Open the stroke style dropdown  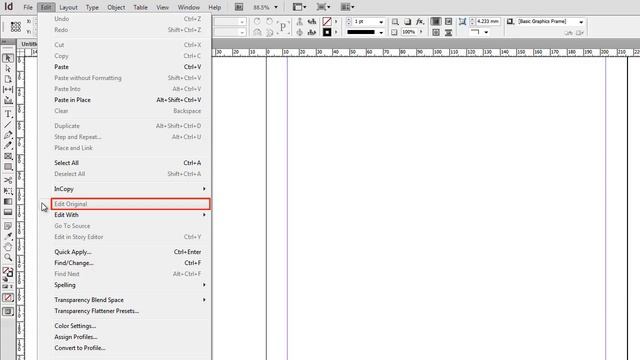click(381, 32)
